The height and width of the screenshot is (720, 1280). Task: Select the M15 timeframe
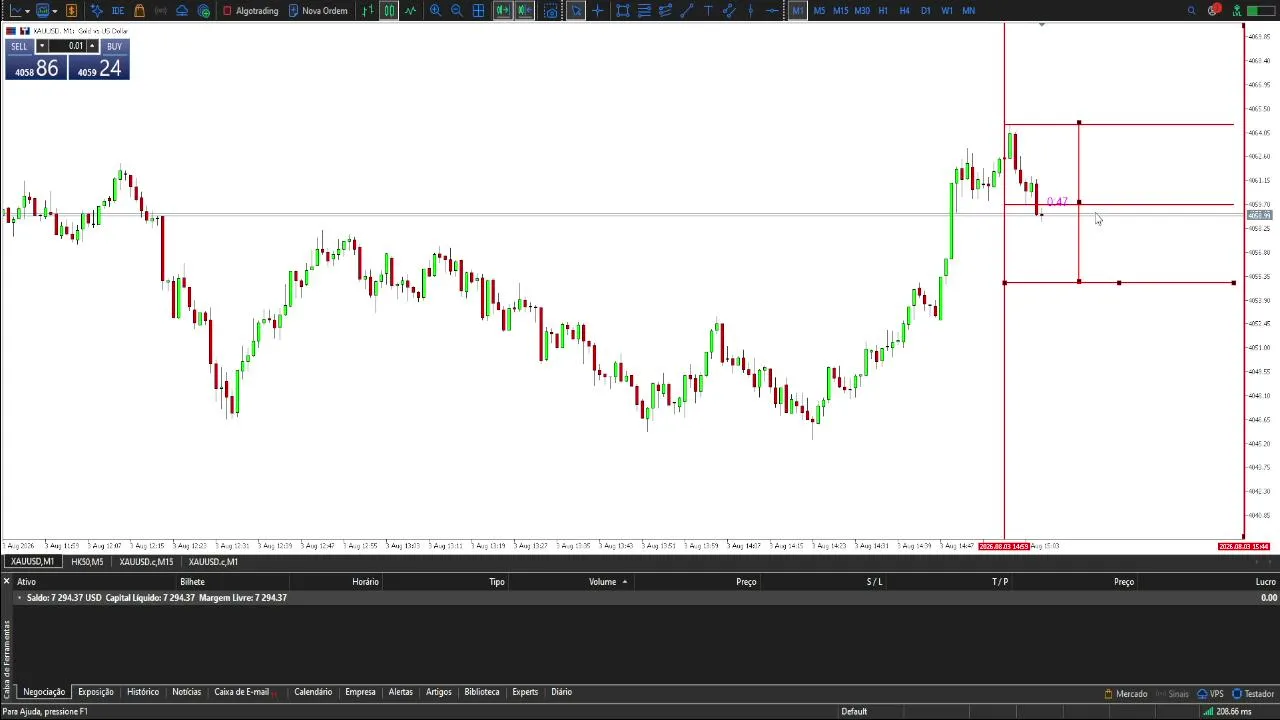(840, 10)
